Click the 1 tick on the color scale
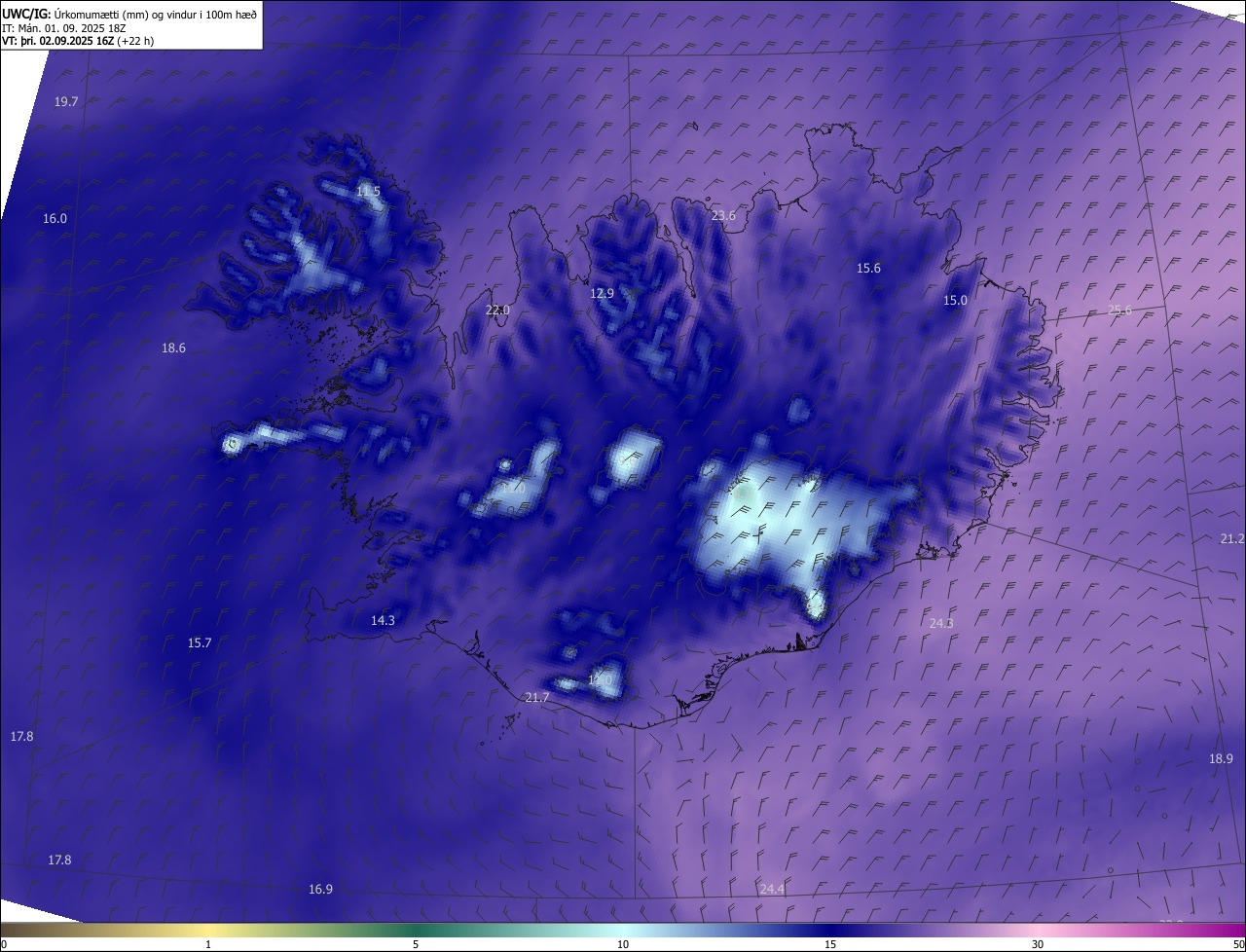Viewport: 1246px width, 952px height. [x=208, y=944]
